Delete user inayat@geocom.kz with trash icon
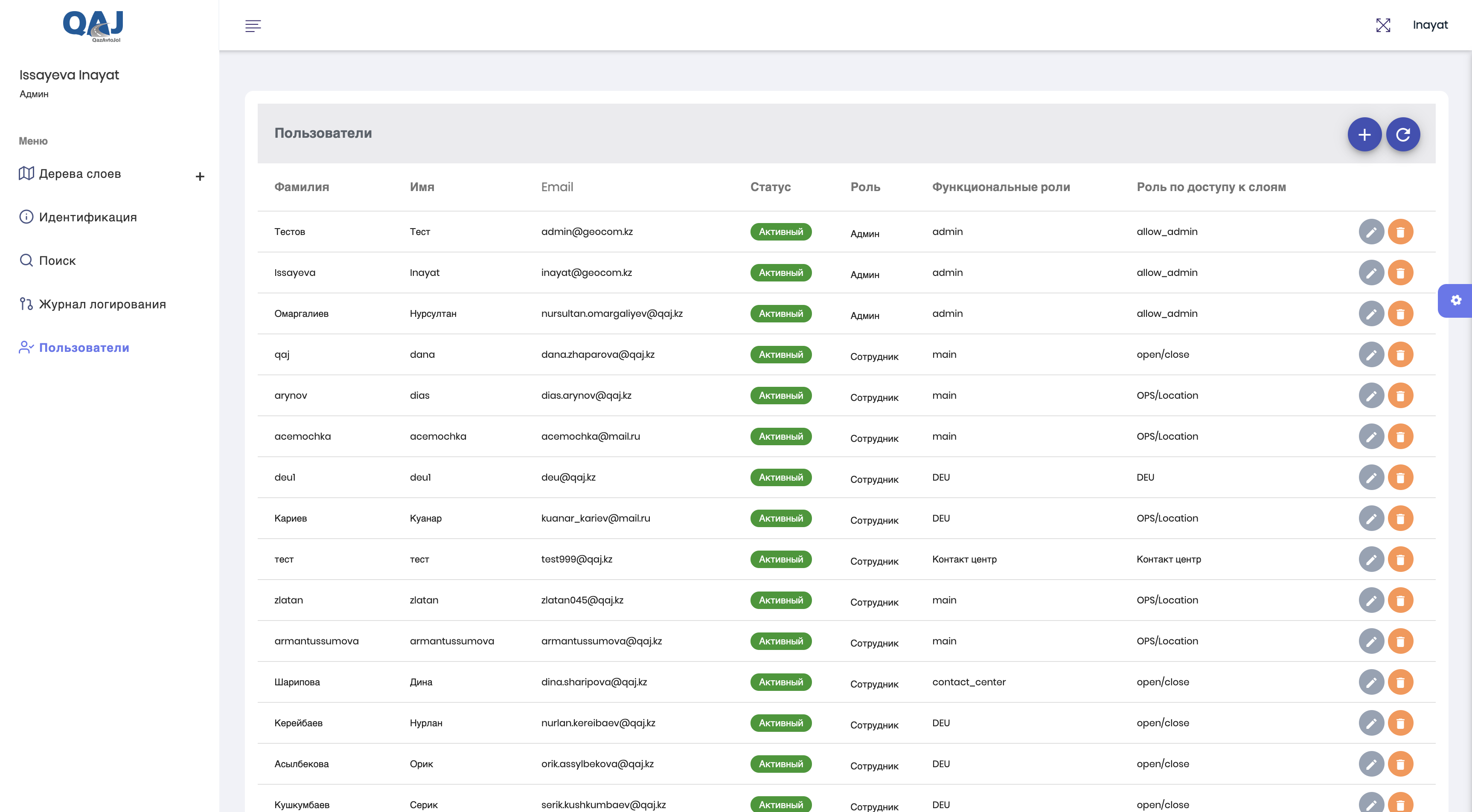This screenshot has width=1472, height=812. 1400,273
